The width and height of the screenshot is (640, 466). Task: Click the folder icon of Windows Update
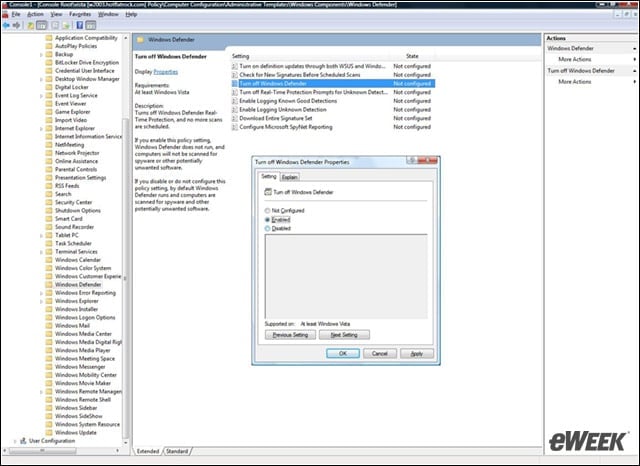tap(49, 433)
